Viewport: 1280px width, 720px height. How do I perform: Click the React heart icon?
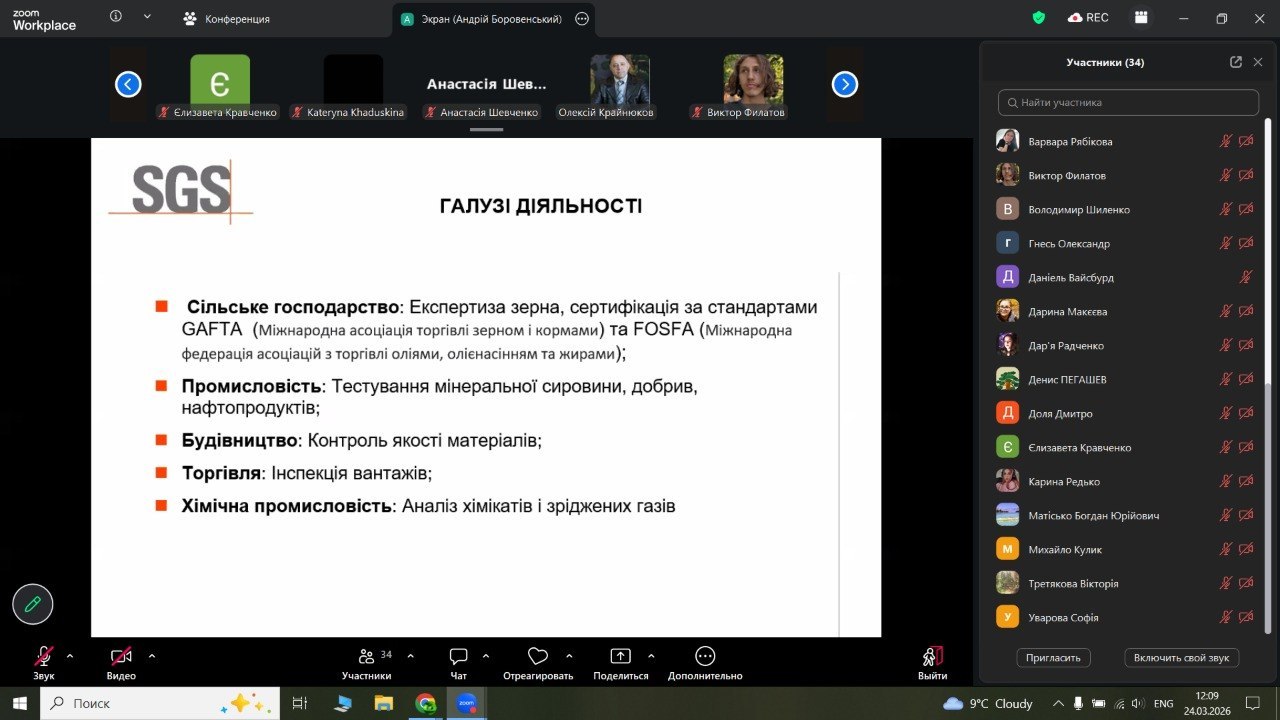(x=538, y=657)
